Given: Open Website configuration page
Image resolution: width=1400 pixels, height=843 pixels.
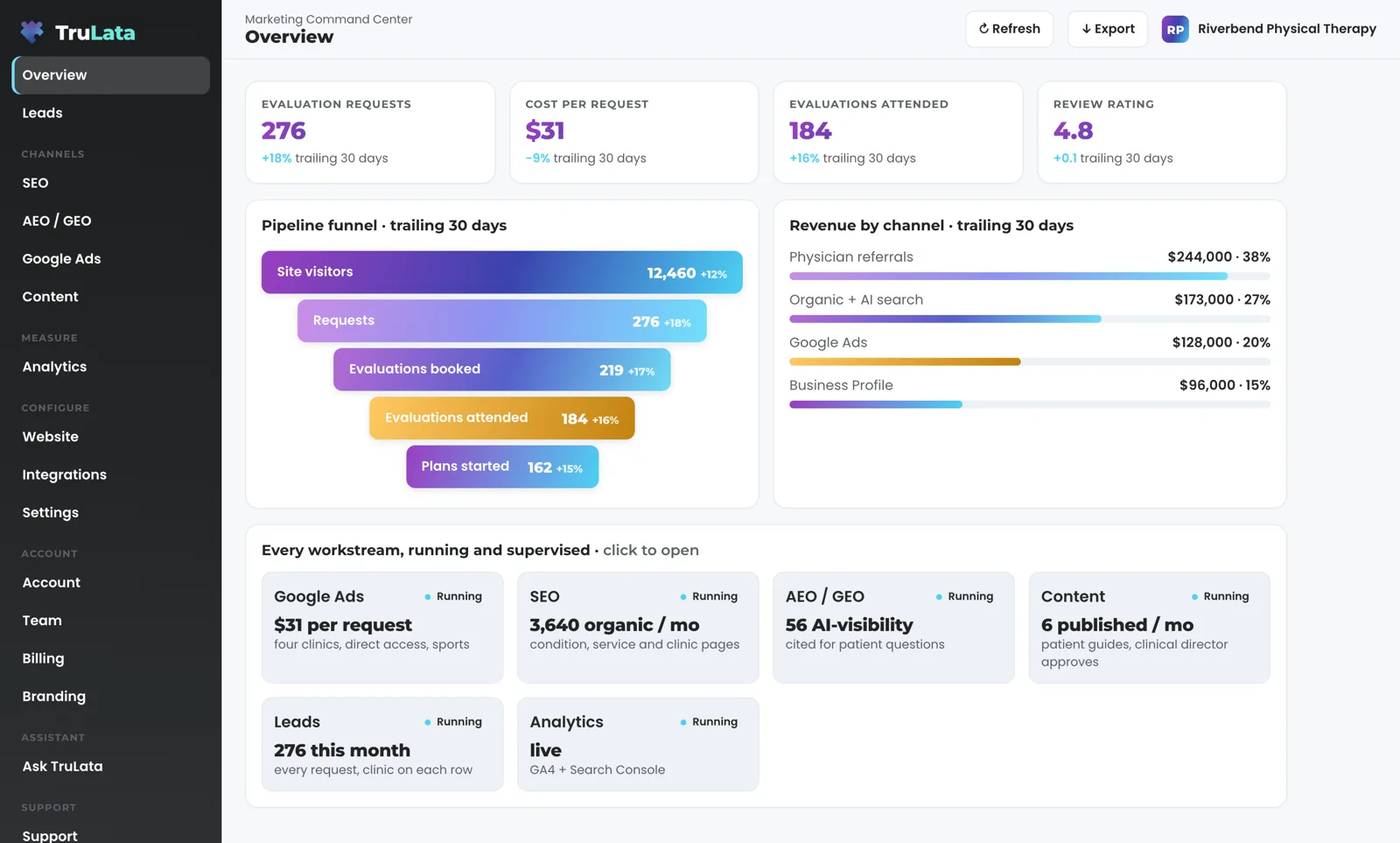Looking at the screenshot, I should (x=111, y=437).
